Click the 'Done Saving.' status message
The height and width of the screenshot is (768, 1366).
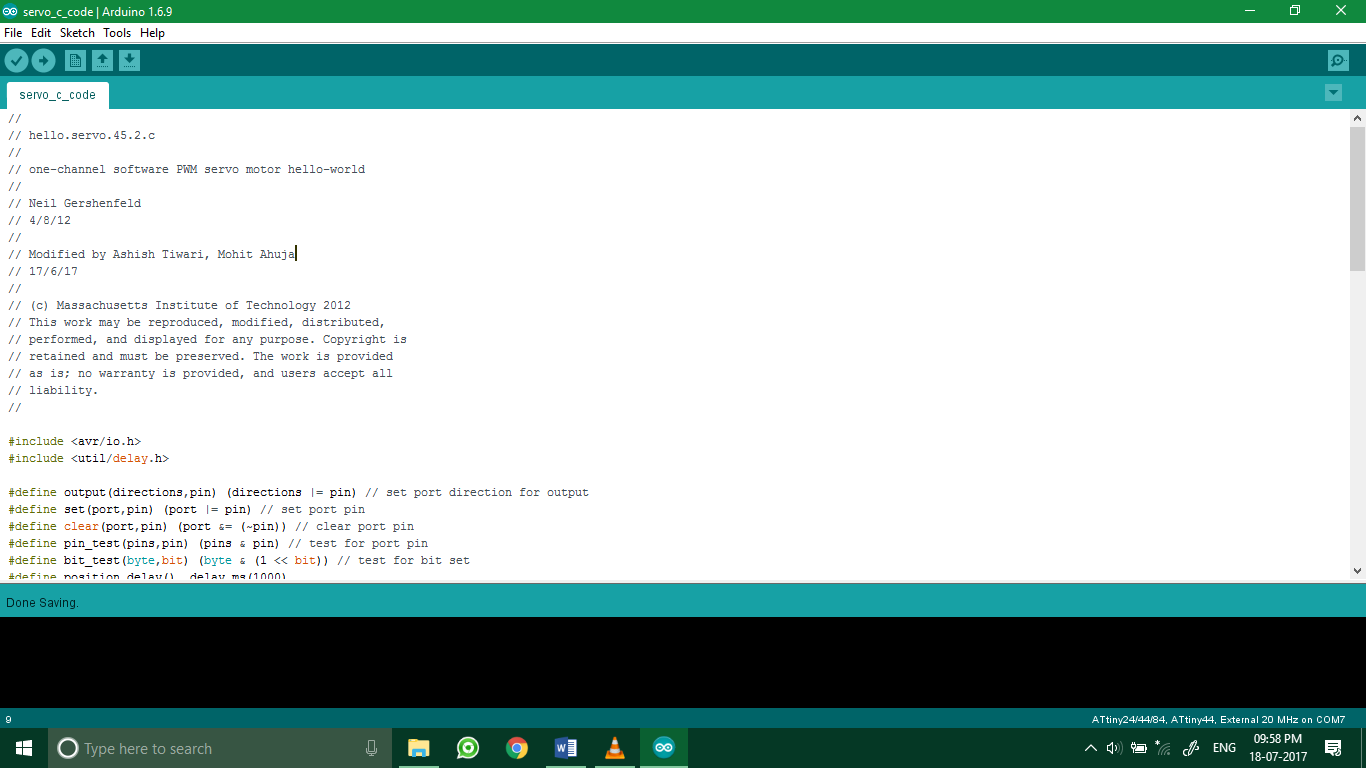click(x=42, y=603)
